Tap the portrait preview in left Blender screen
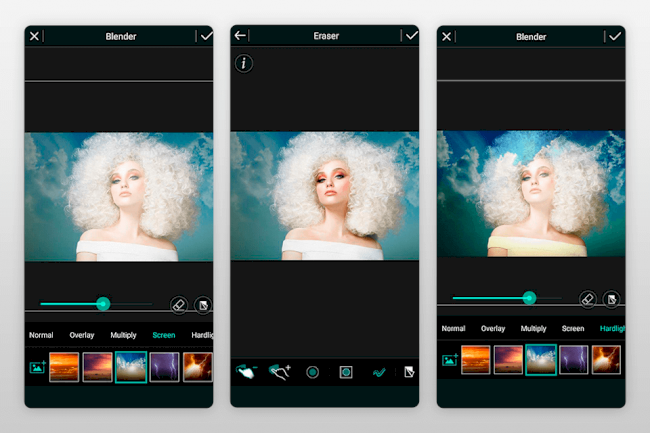Screen dimensions: 650x433 [x=119, y=197]
